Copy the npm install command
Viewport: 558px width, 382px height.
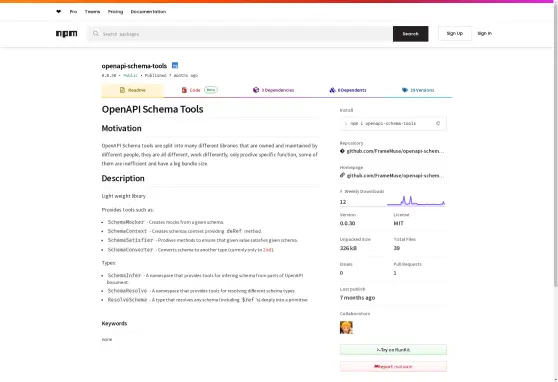point(438,124)
